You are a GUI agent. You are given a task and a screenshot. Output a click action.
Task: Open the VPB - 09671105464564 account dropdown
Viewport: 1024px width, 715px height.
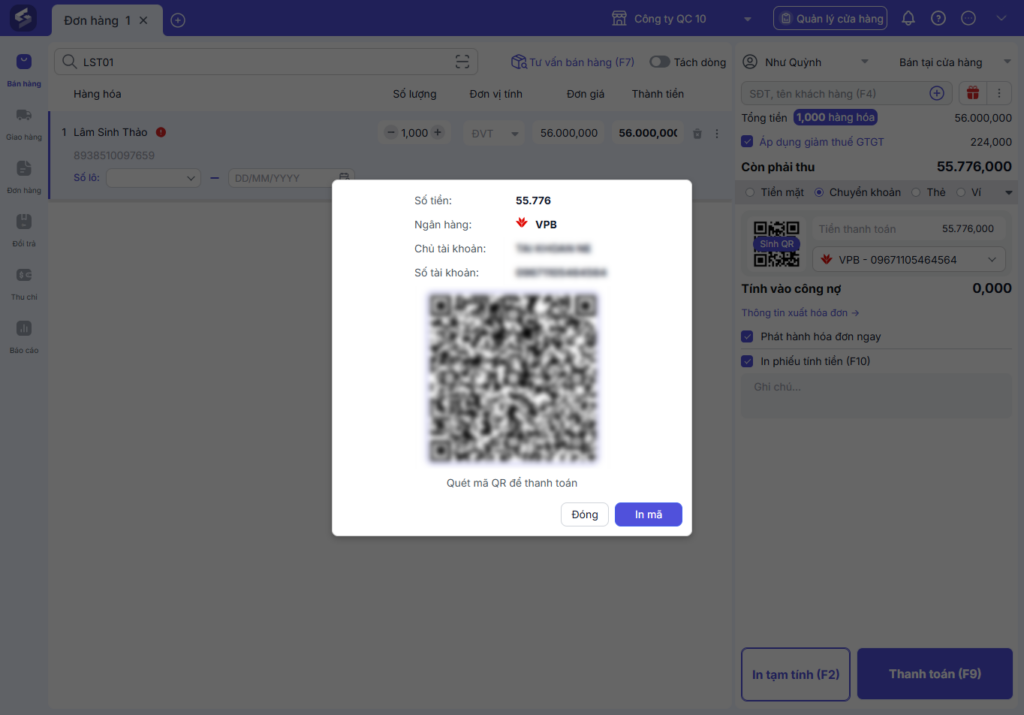pyautogui.click(x=908, y=260)
